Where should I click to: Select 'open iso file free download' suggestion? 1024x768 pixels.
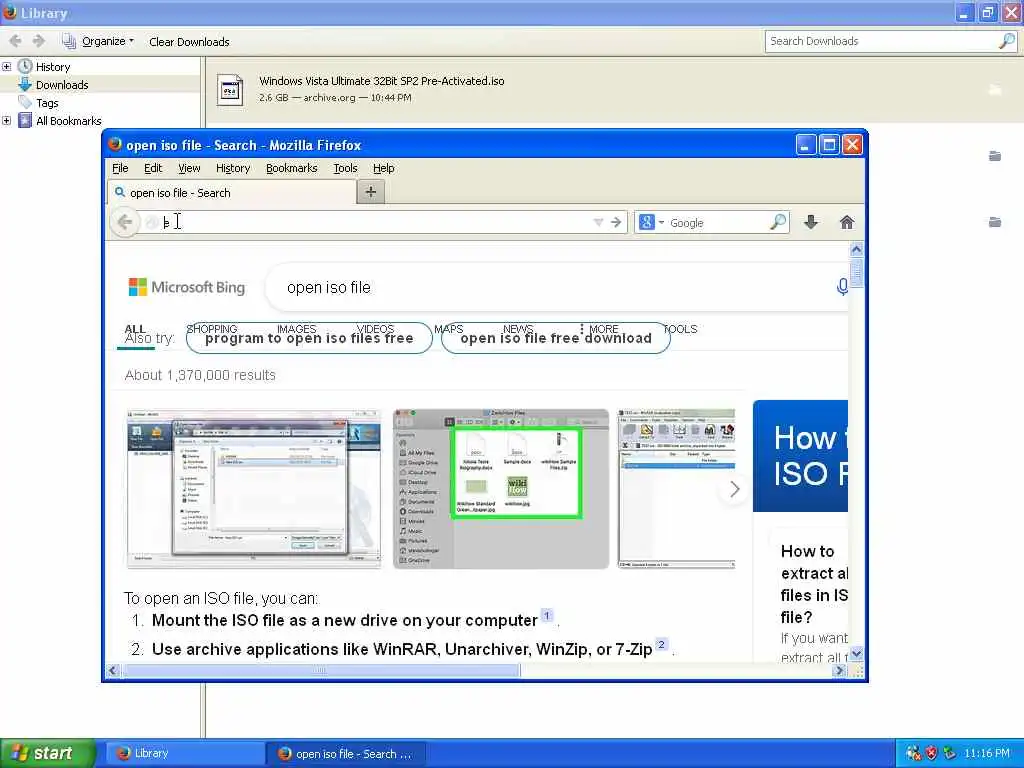coord(556,338)
